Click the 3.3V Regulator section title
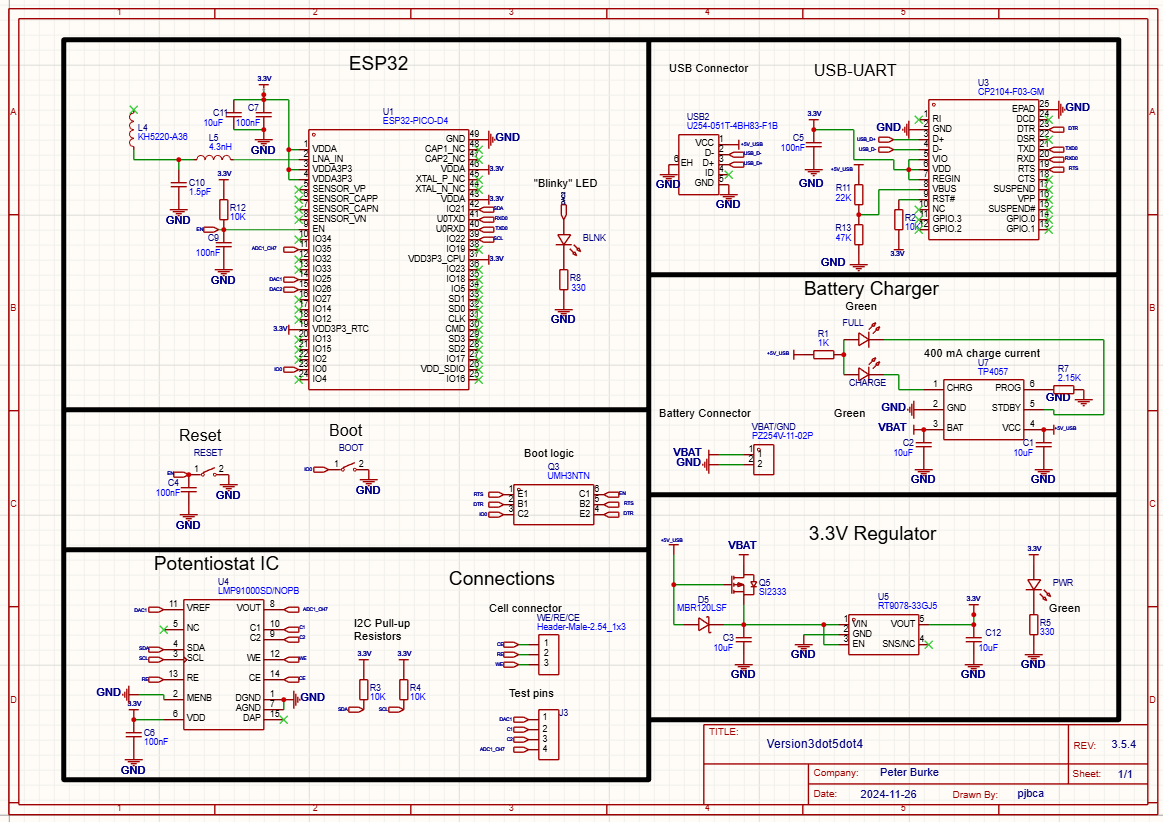This screenshot has width=1163, height=822. [872, 533]
